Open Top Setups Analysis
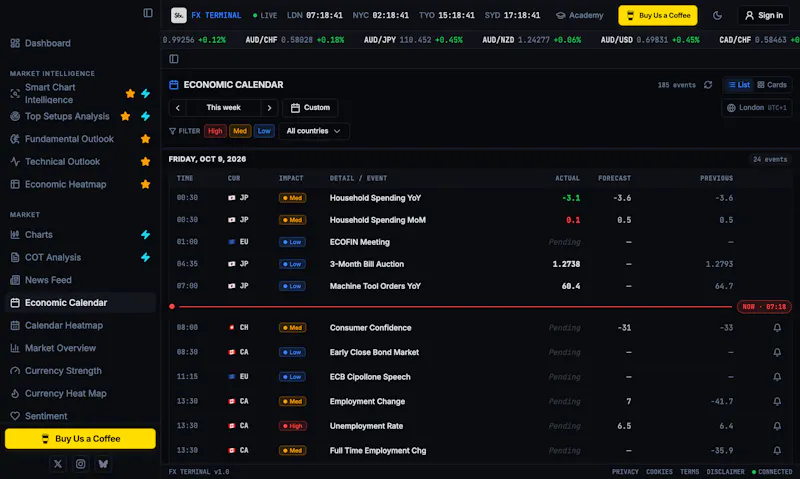This screenshot has width=800, height=479. point(67,116)
